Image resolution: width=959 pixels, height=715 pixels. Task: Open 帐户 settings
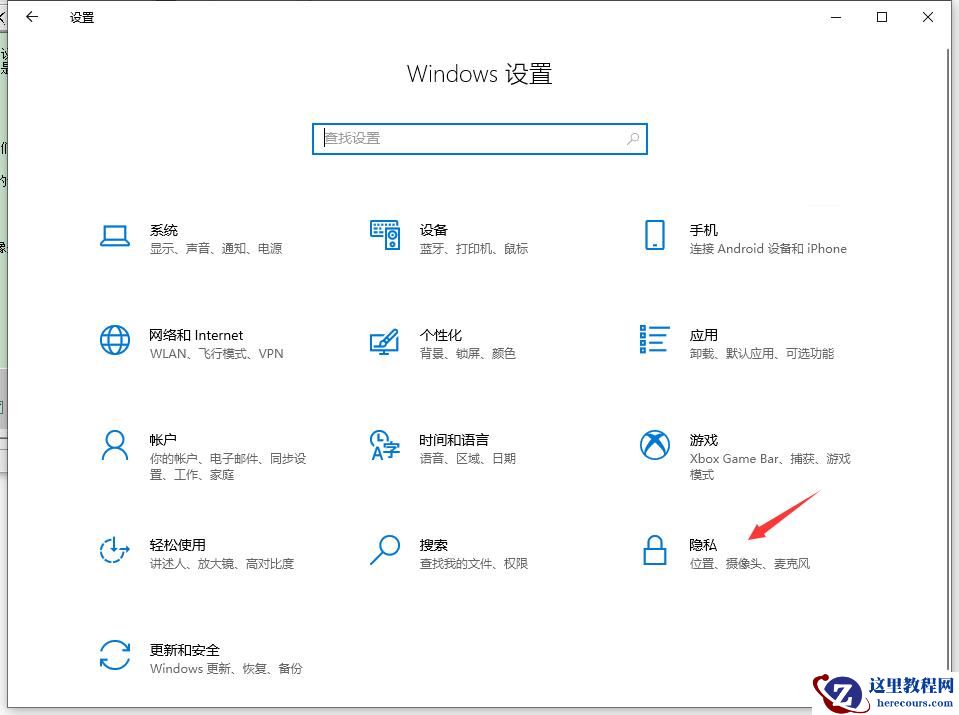click(x=163, y=440)
